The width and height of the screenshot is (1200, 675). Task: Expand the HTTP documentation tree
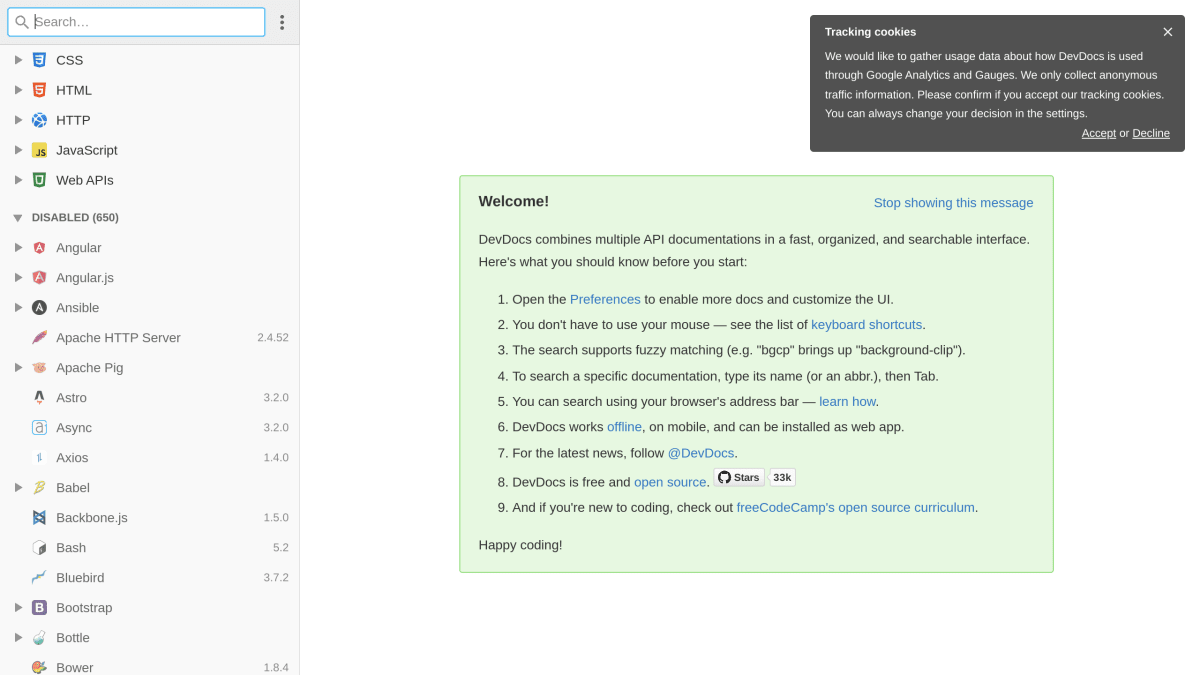[x=18, y=120]
